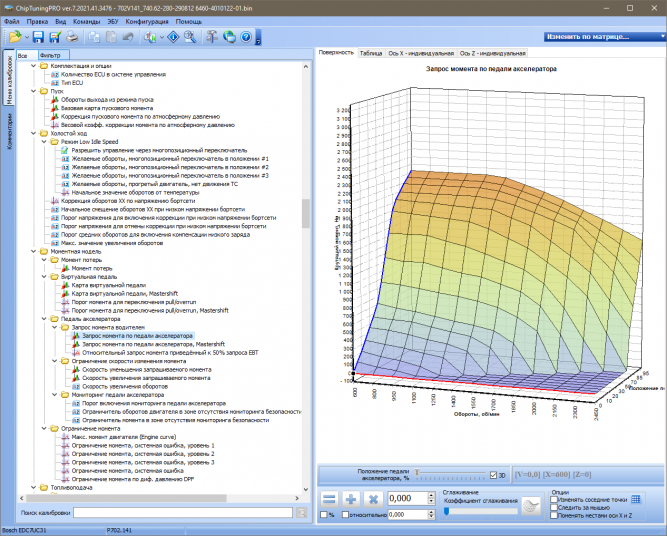The height and width of the screenshot is (536, 667).
Task: Click the search button beside 'Поиск калибровки' field
Action: pos(302,513)
